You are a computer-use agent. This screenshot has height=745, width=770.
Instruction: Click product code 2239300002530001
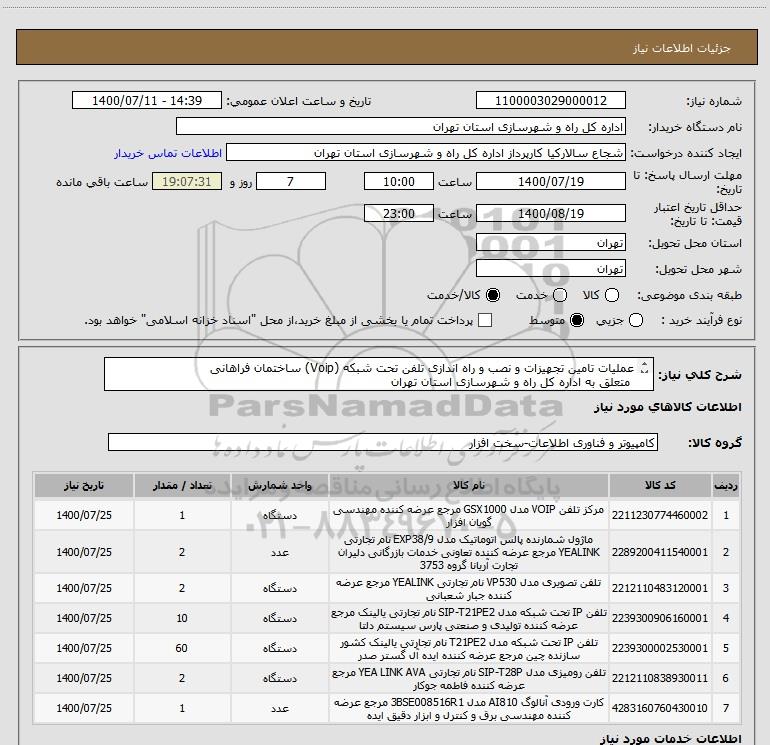(x=660, y=648)
